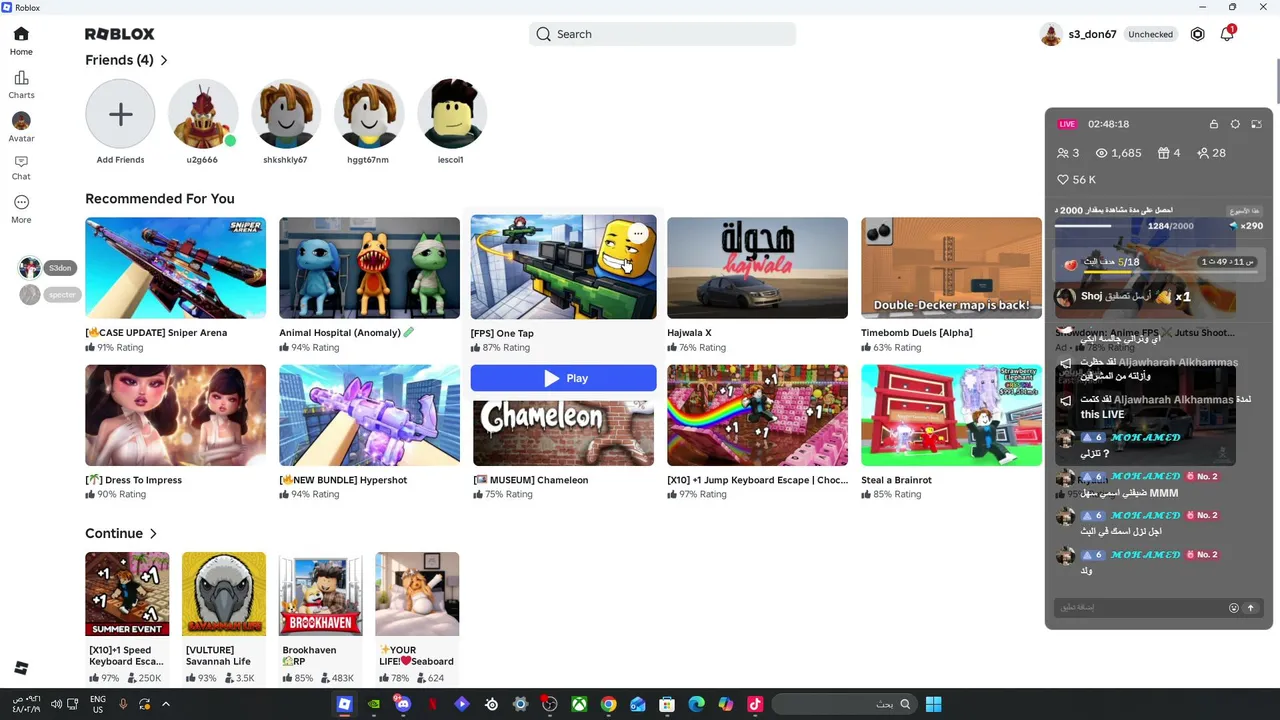Open the Hajwala X game thumbnail
1280x720 pixels.
click(x=757, y=268)
